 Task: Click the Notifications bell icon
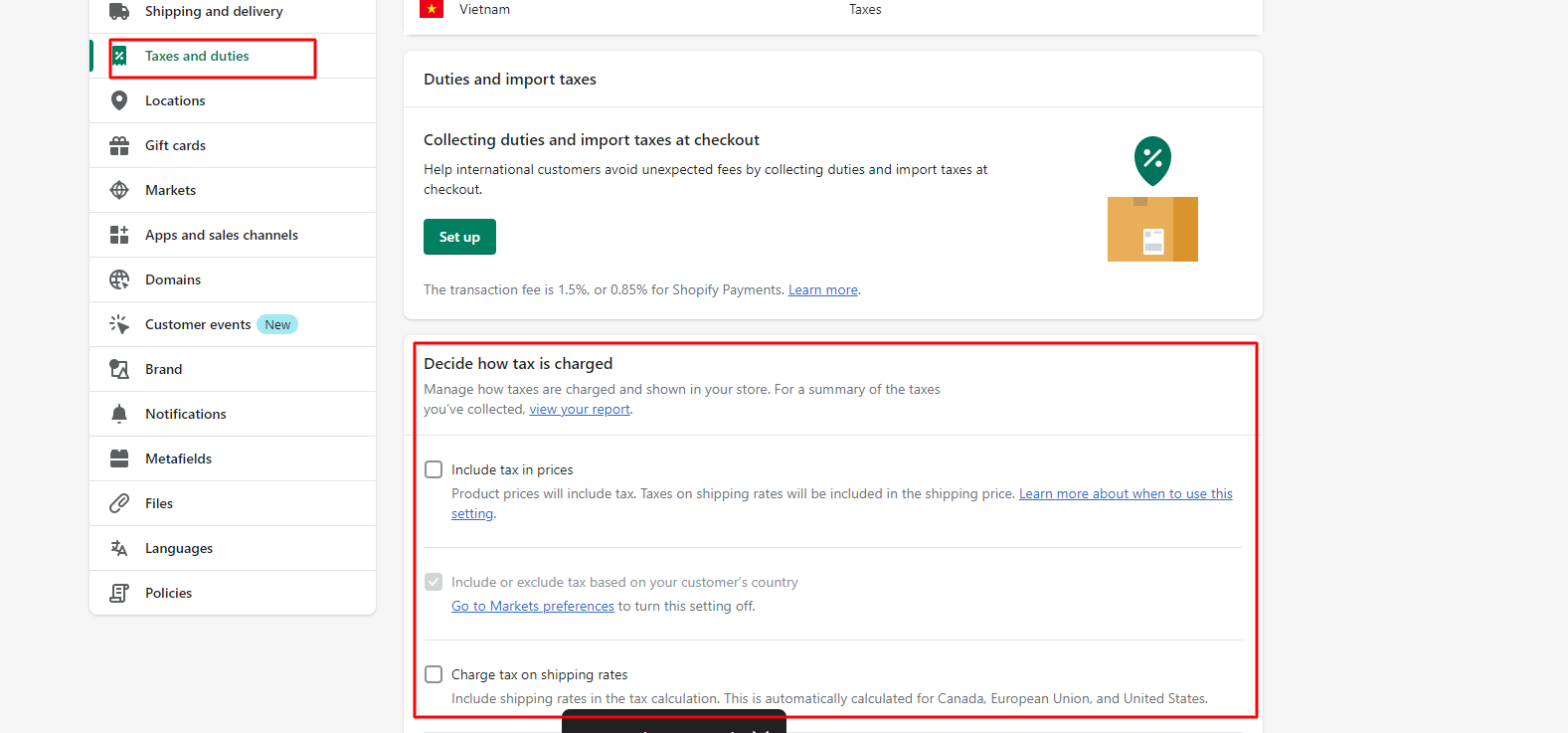(x=119, y=414)
